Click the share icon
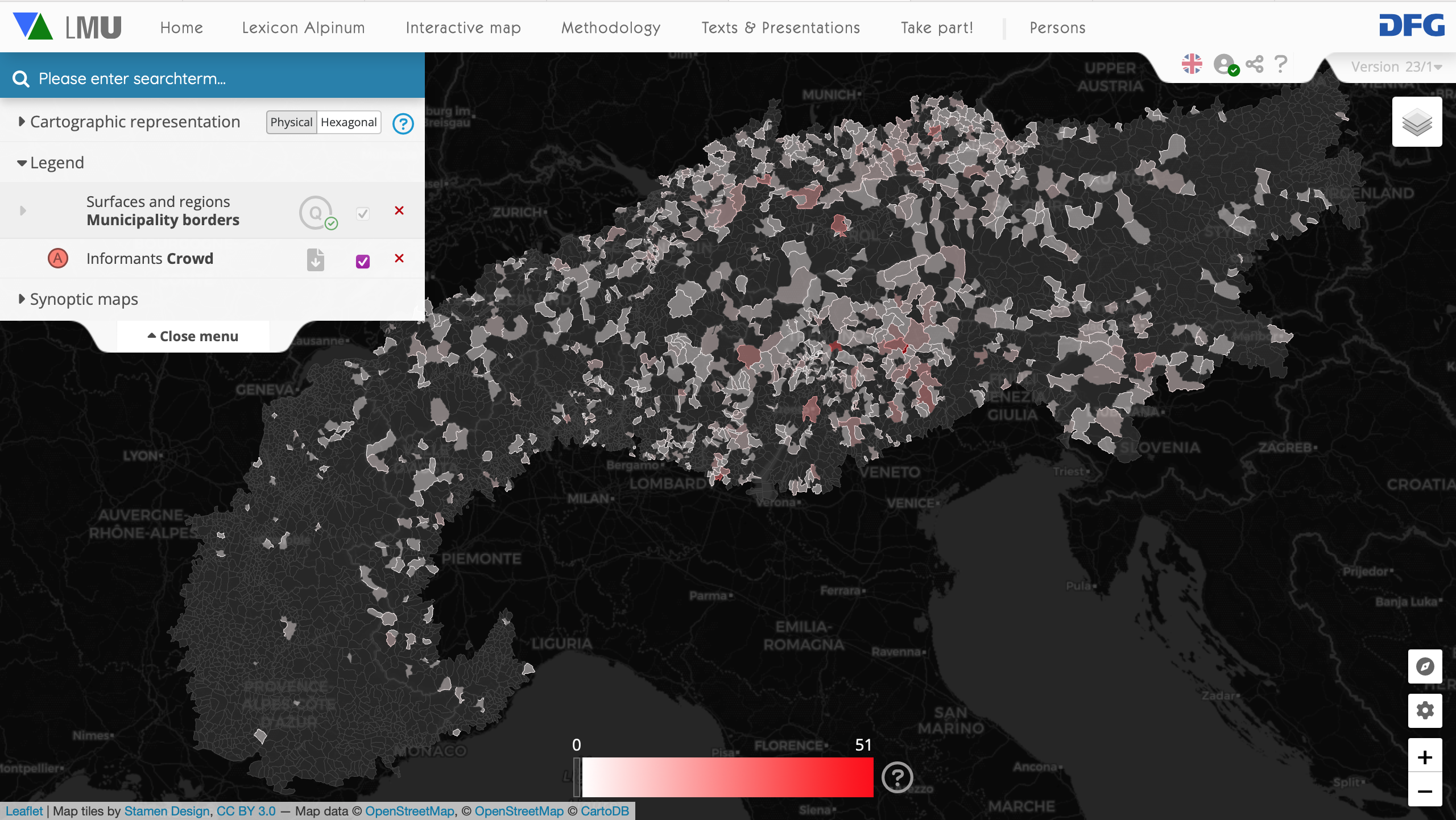Image resolution: width=1456 pixels, height=820 pixels. 1254,64
